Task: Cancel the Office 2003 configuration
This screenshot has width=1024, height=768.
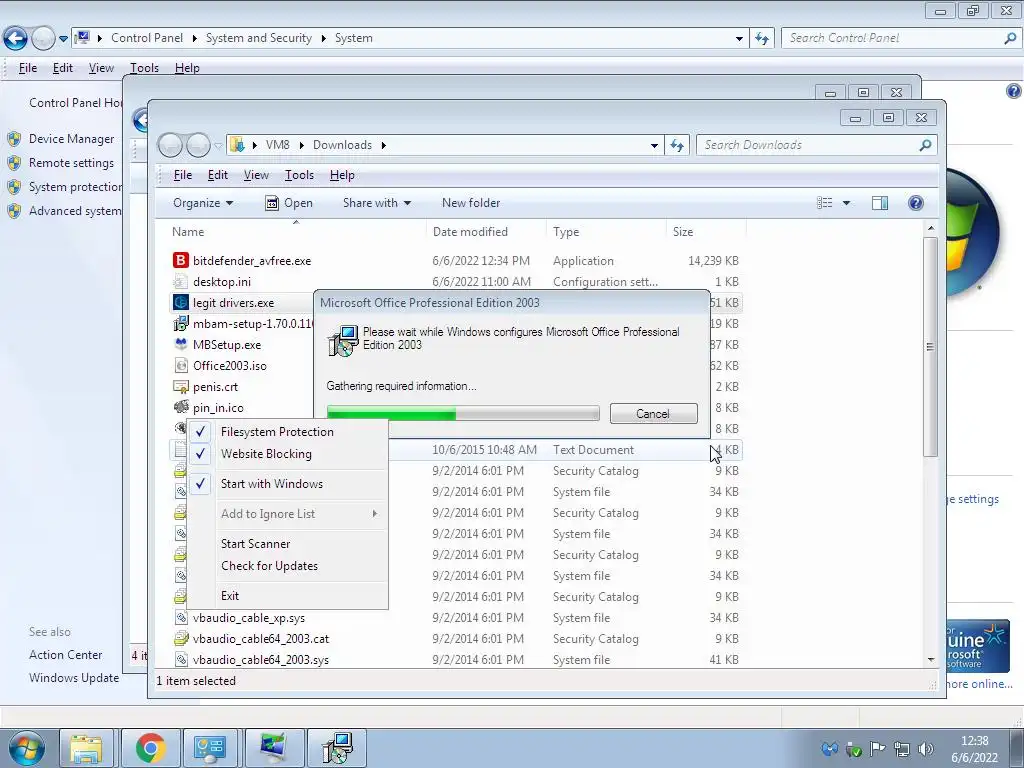Action: [654, 413]
